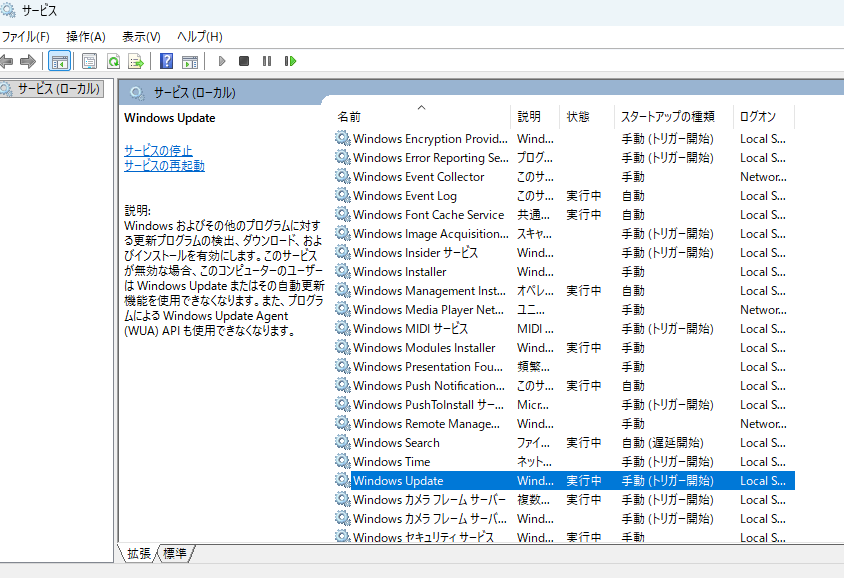
Task: Click gear icon beside Windows Search
Action: click(x=342, y=442)
